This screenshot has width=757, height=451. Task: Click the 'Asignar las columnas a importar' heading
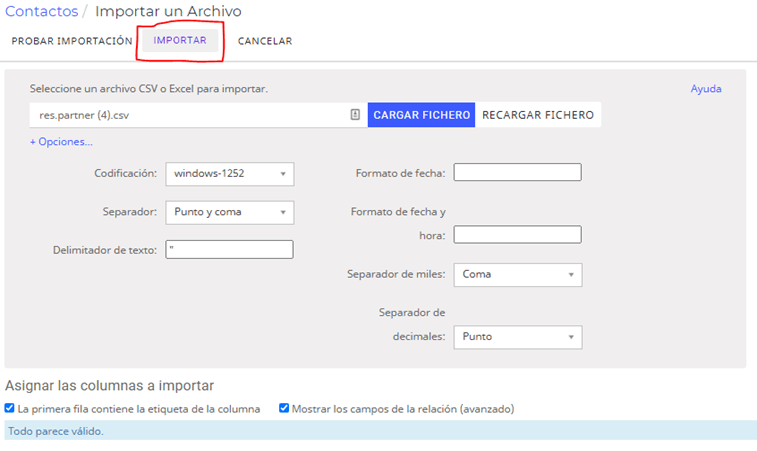click(110, 386)
